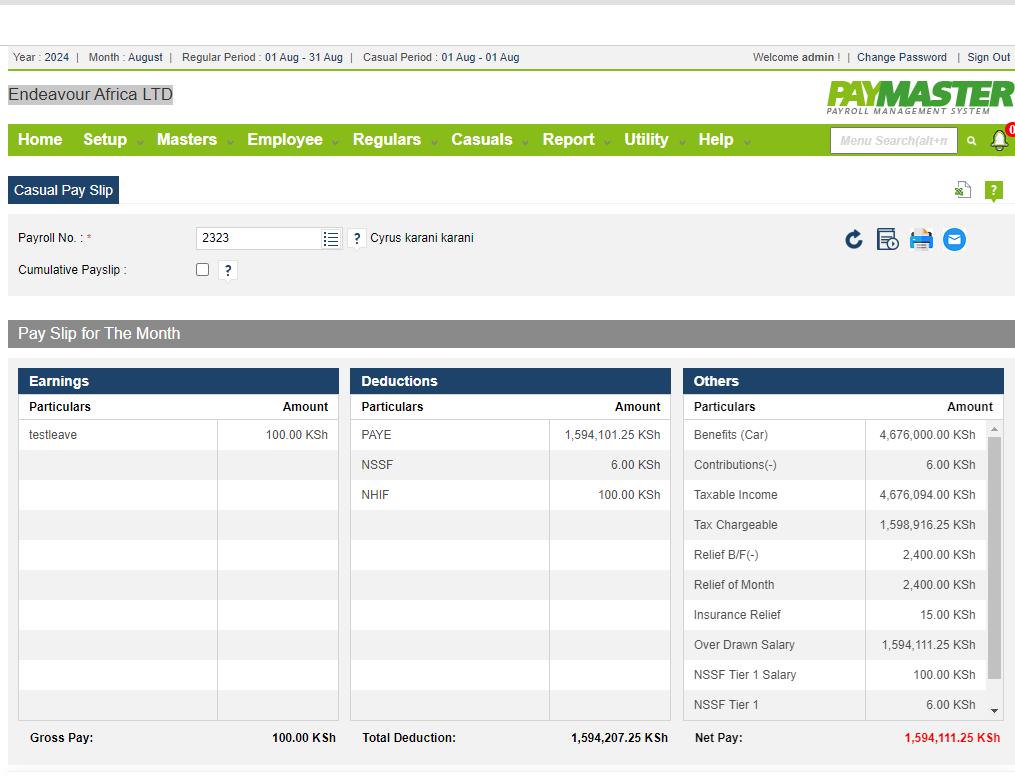Enable the Cumulative Payslip checkbox
Screen dimensions: 1015x776
[x=203, y=270]
